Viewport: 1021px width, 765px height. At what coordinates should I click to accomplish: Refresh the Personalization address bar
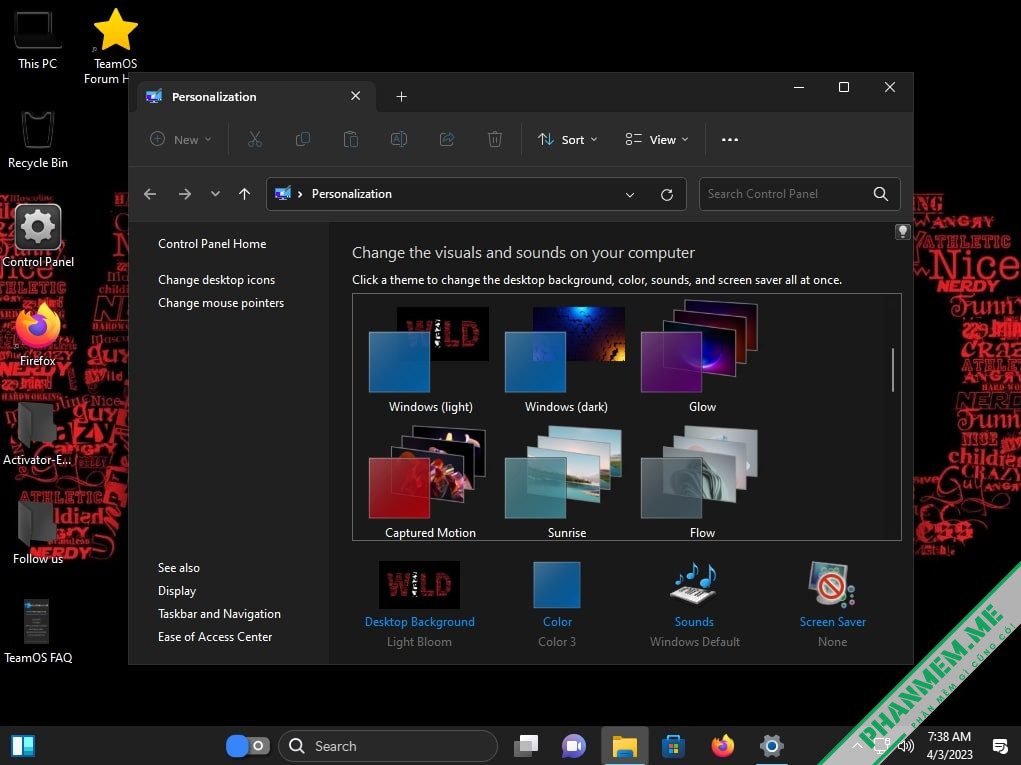click(x=667, y=195)
